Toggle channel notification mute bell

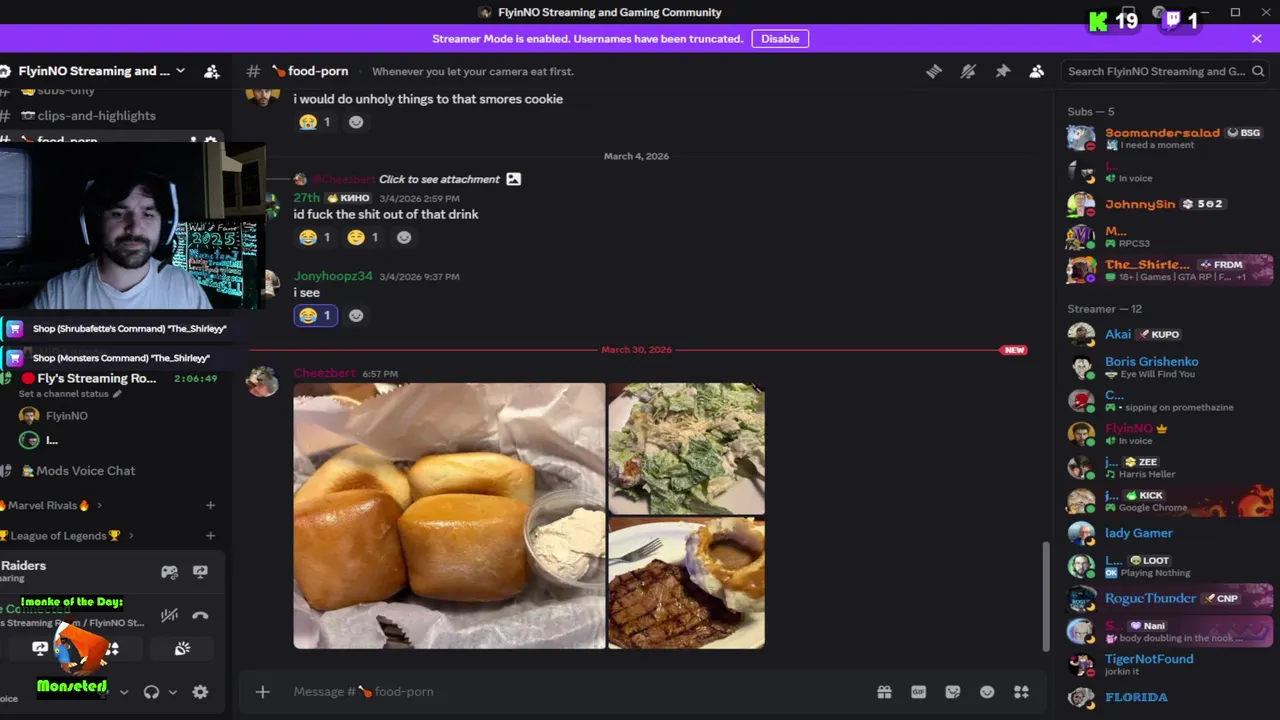click(x=967, y=71)
